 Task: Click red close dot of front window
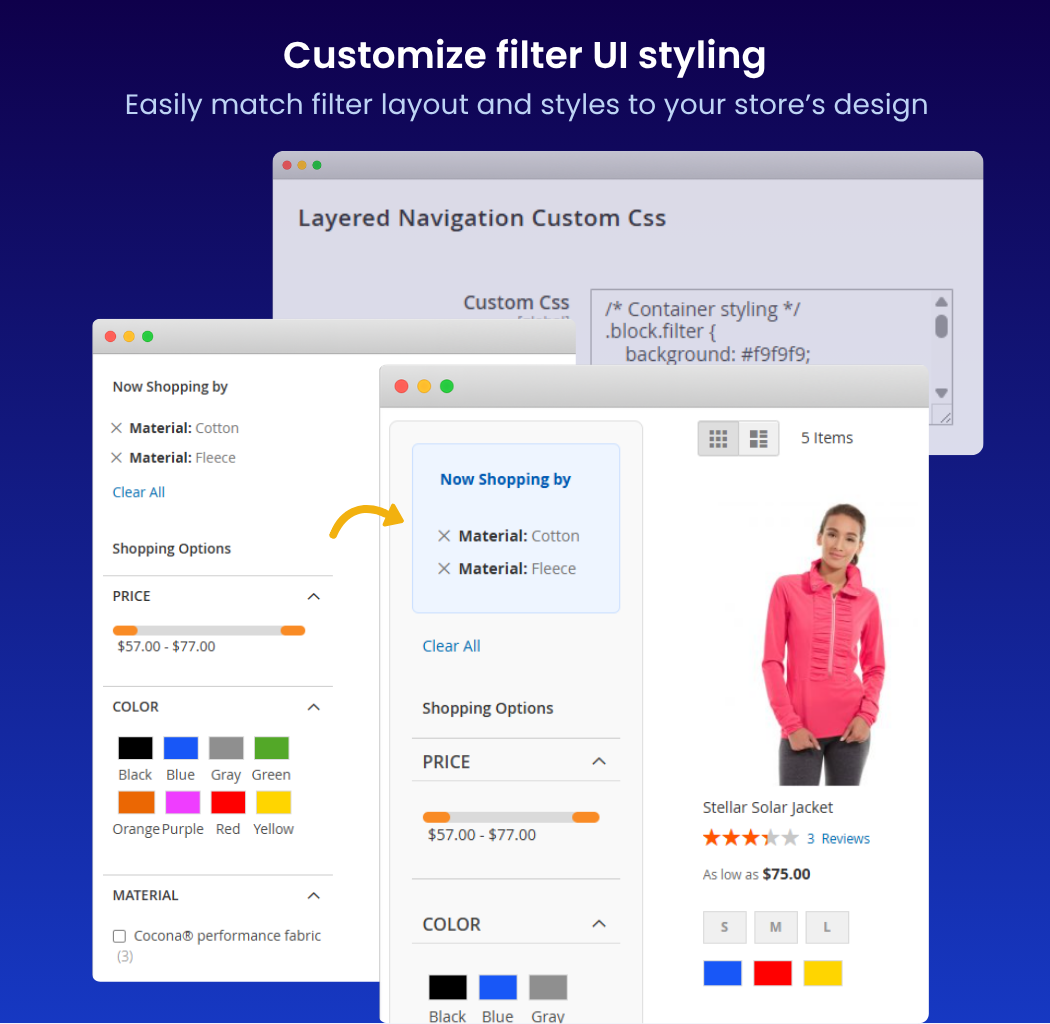402,386
